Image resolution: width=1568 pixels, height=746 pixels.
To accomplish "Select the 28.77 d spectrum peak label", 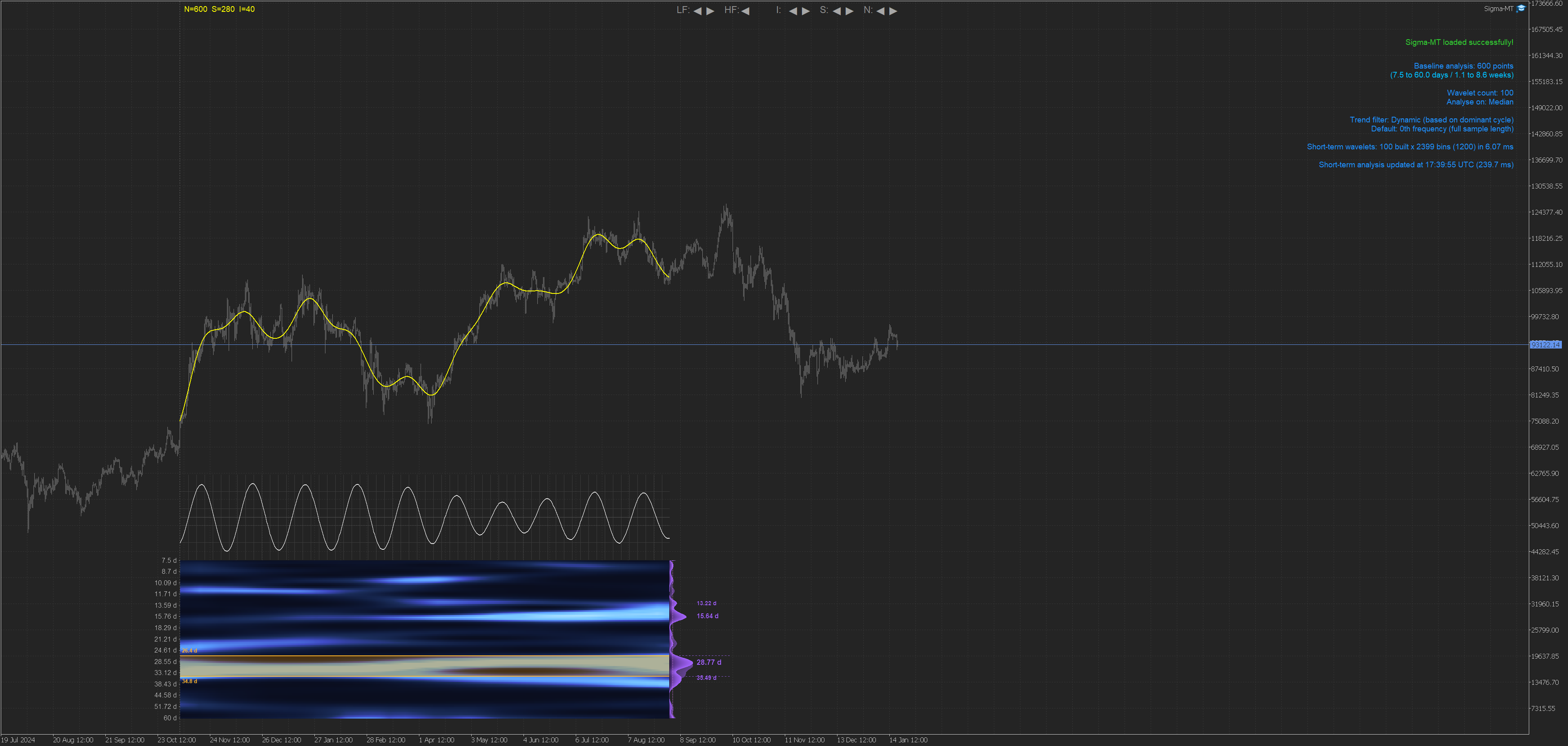I will point(708,662).
